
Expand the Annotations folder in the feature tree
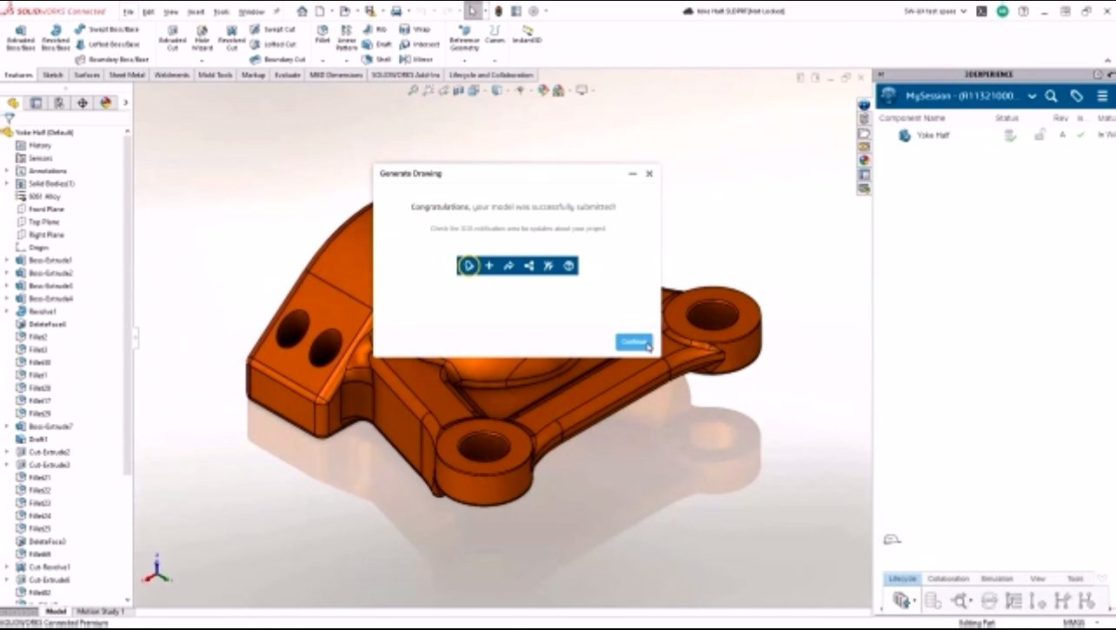(8, 170)
